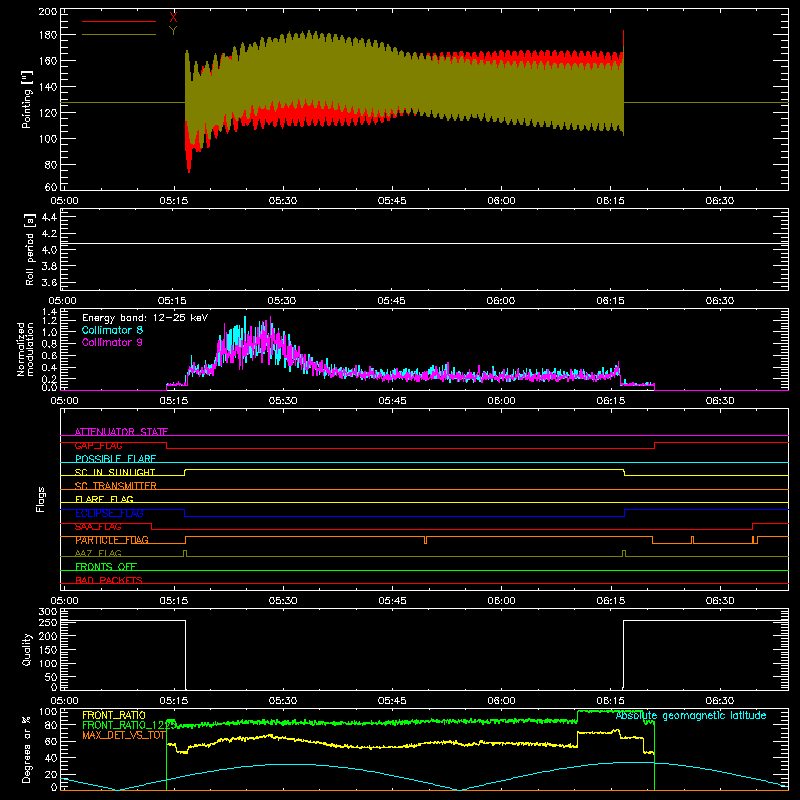This screenshot has height=800, width=800.
Task: Select the GAP_FLAG label
Action: click(98, 445)
